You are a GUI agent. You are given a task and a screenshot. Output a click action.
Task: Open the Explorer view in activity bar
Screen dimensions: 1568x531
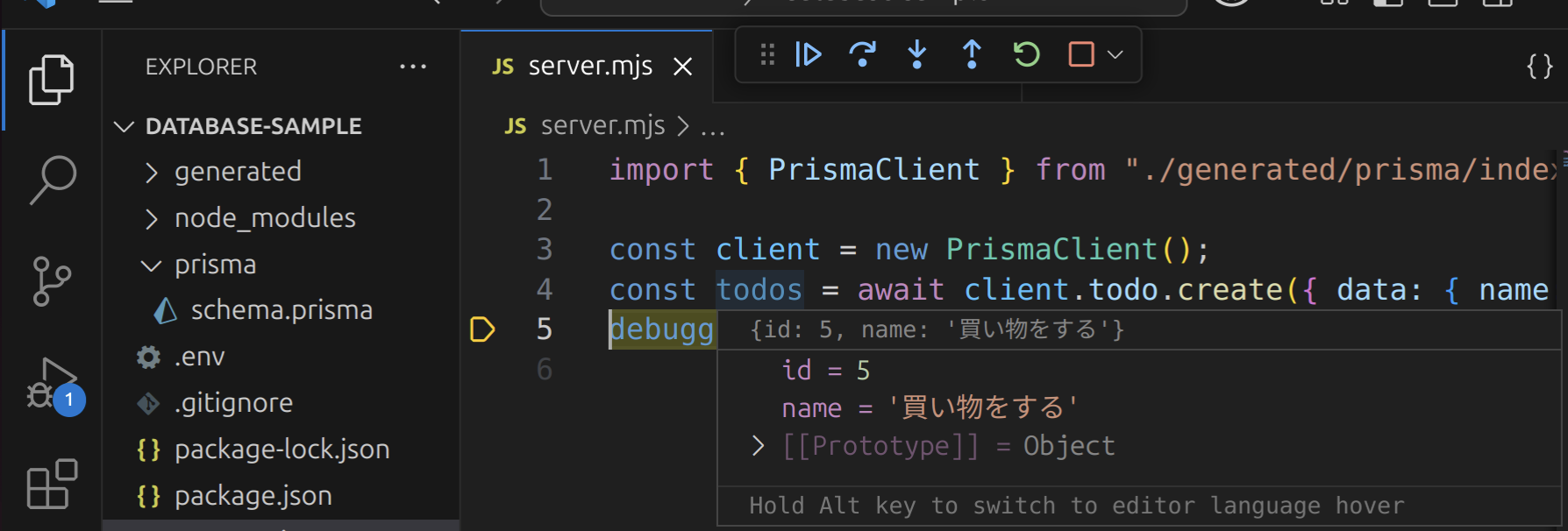(x=51, y=80)
